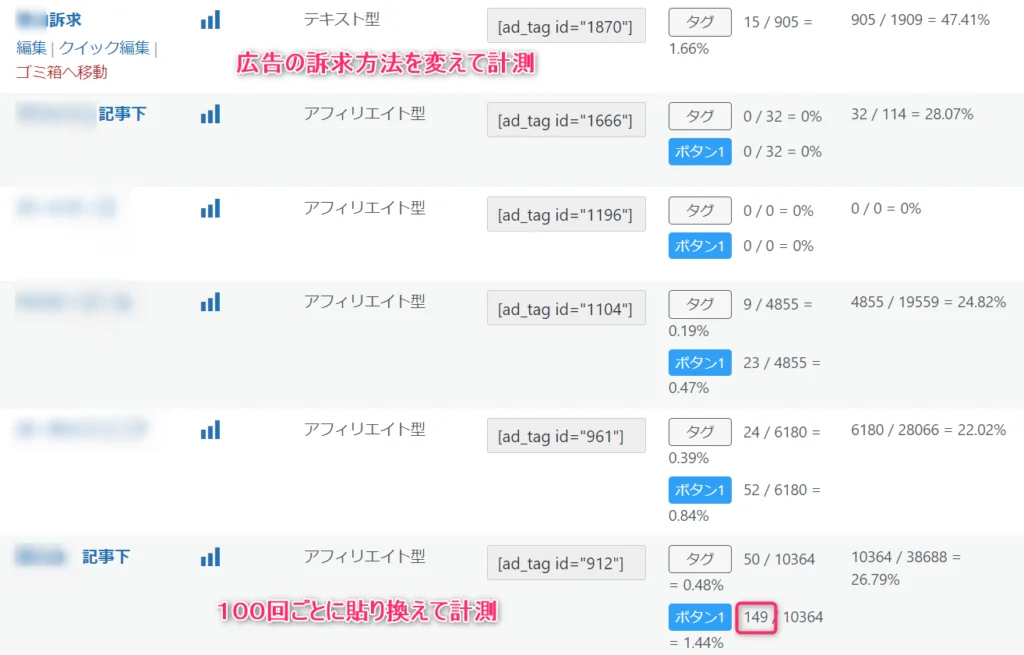The image size is (1024, 655).
Task: Open stats chart icon for ad_tag 961 row
Action: [210, 430]
